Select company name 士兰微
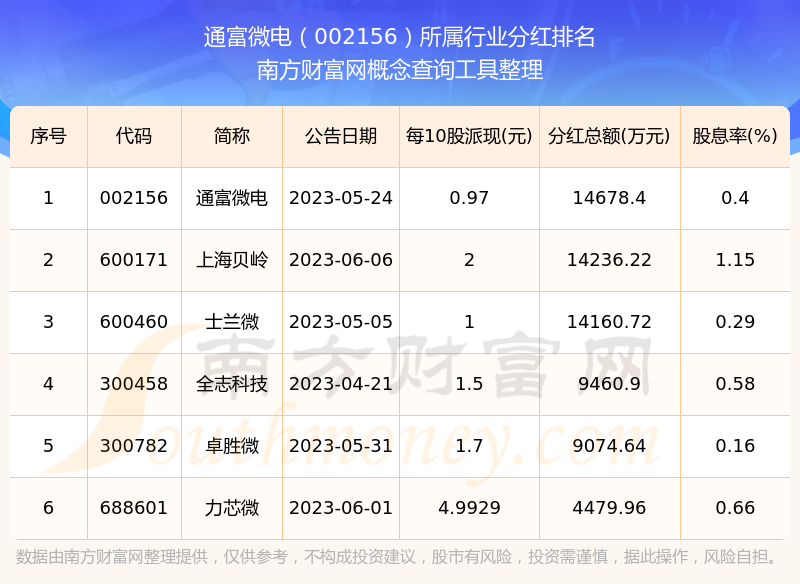The image size is (800, 584). pyautogui.click(x=232, y=322)
